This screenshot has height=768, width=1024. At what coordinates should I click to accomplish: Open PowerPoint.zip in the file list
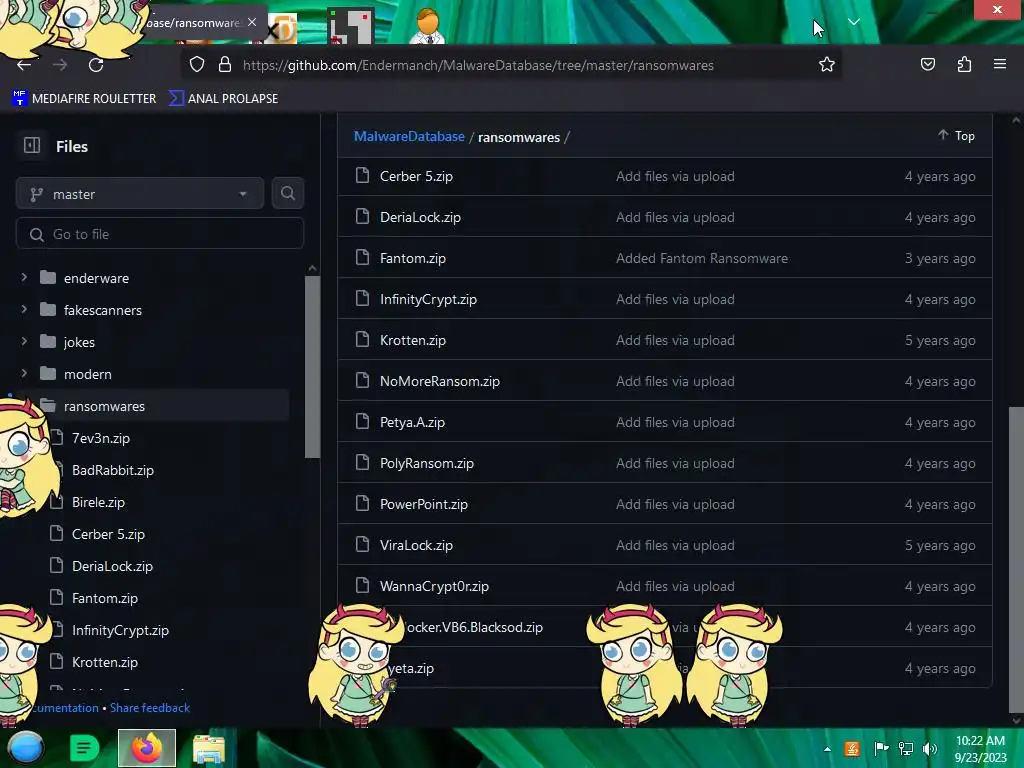pos(424,504)
